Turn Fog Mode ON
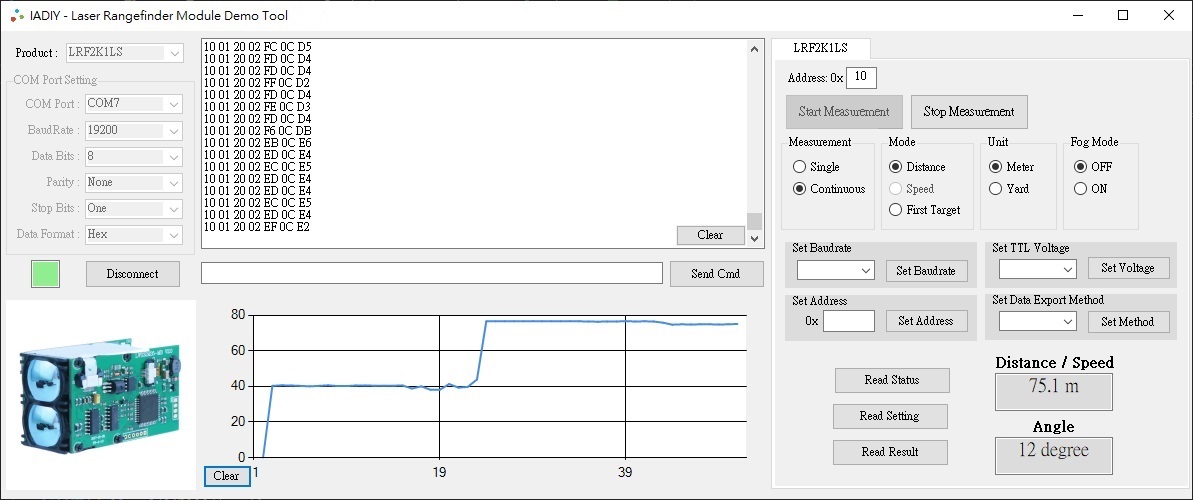This screenshot has height=500, width=1193. pos(1080,189)
